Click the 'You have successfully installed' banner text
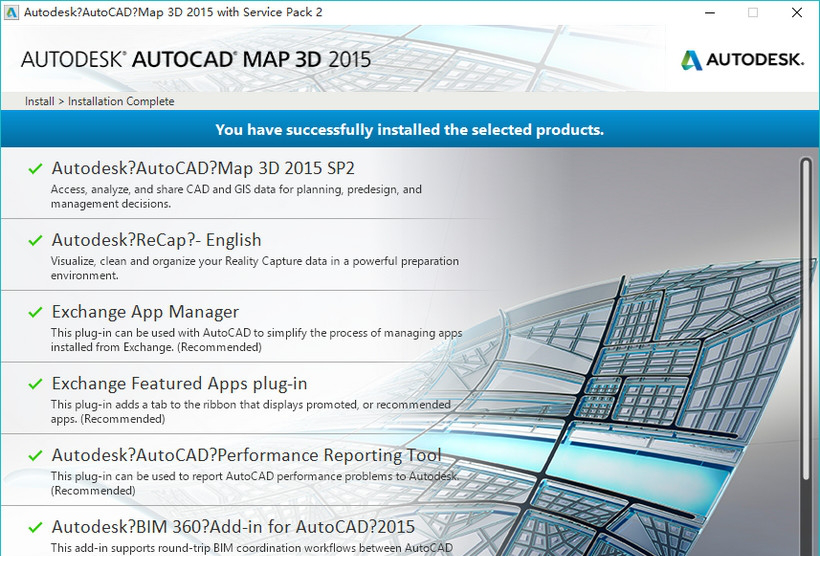This screenshot has width=820, height=578. pos(409,130)
